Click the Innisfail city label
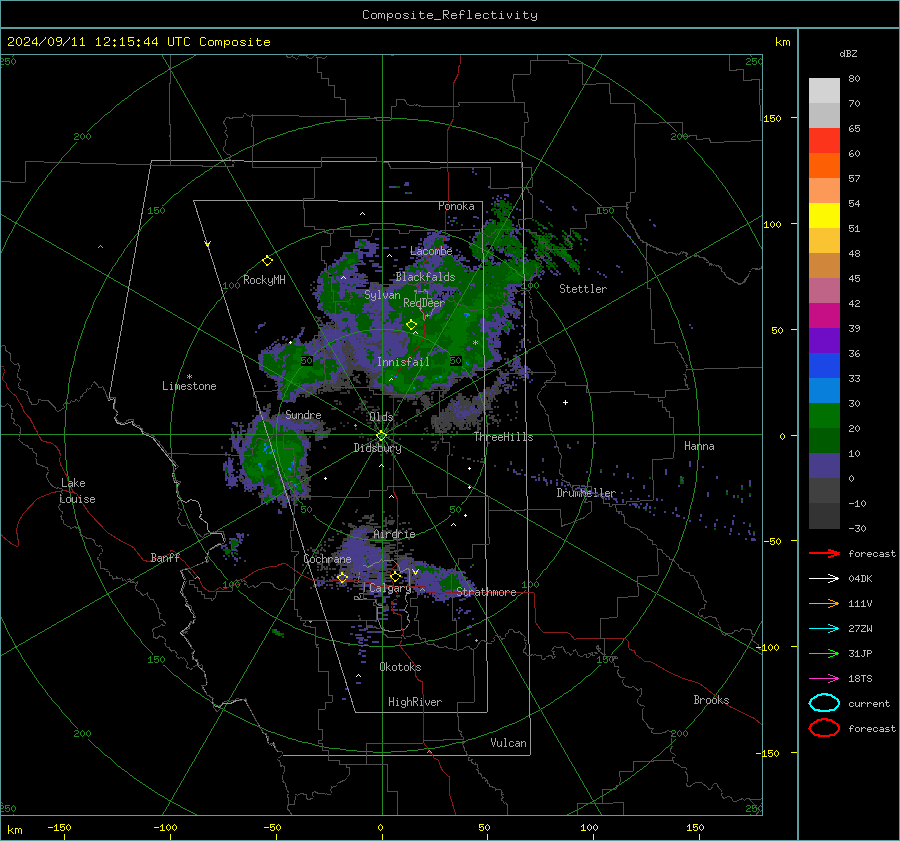The height and width of the screenshot is (841, 900). tap(403, 362)
